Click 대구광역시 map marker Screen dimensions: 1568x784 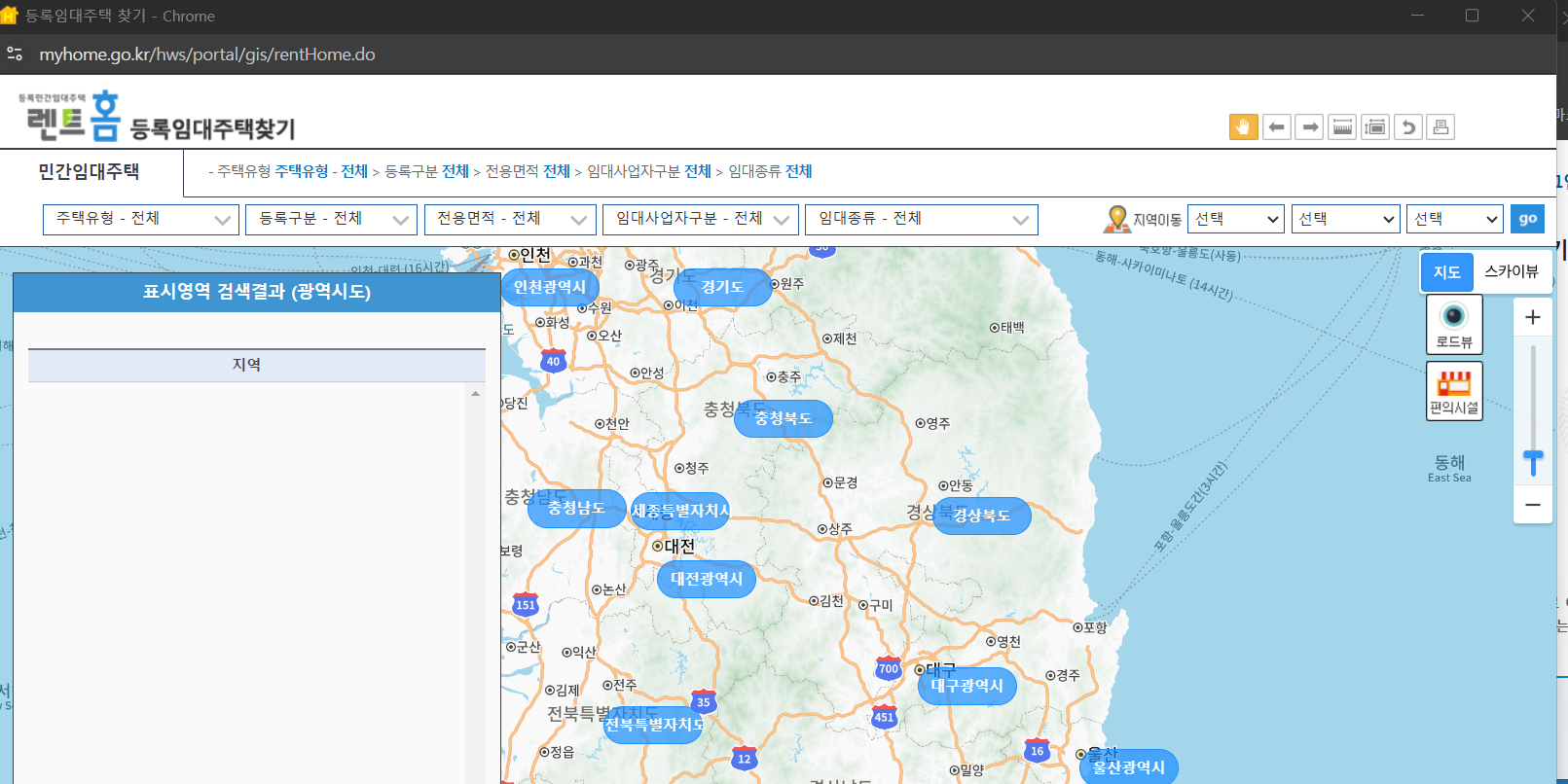[x=967, y=686]
